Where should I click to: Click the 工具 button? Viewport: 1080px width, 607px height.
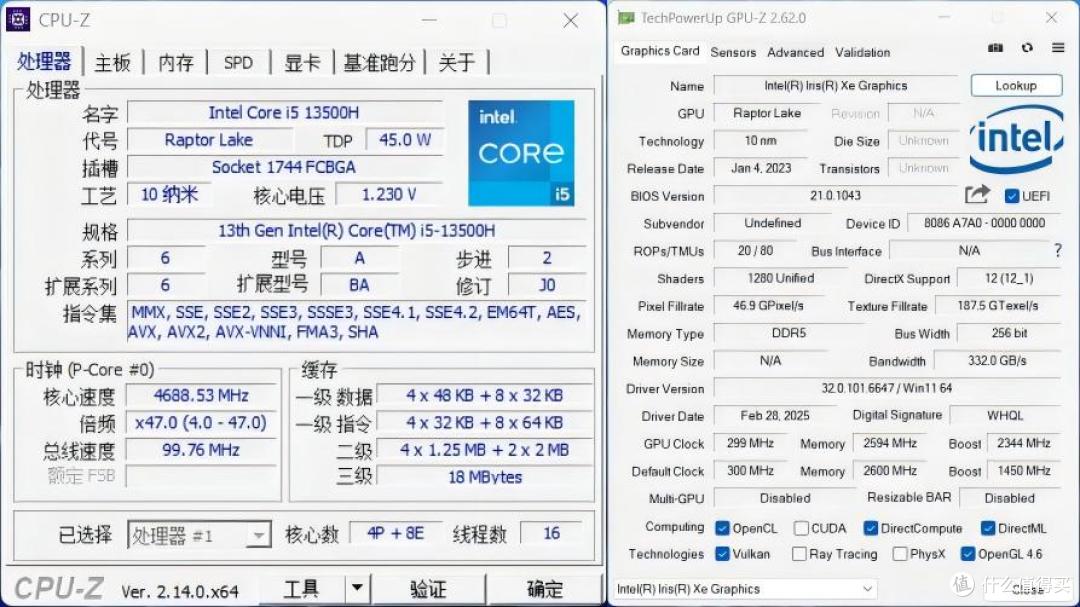tap(302, 588)
